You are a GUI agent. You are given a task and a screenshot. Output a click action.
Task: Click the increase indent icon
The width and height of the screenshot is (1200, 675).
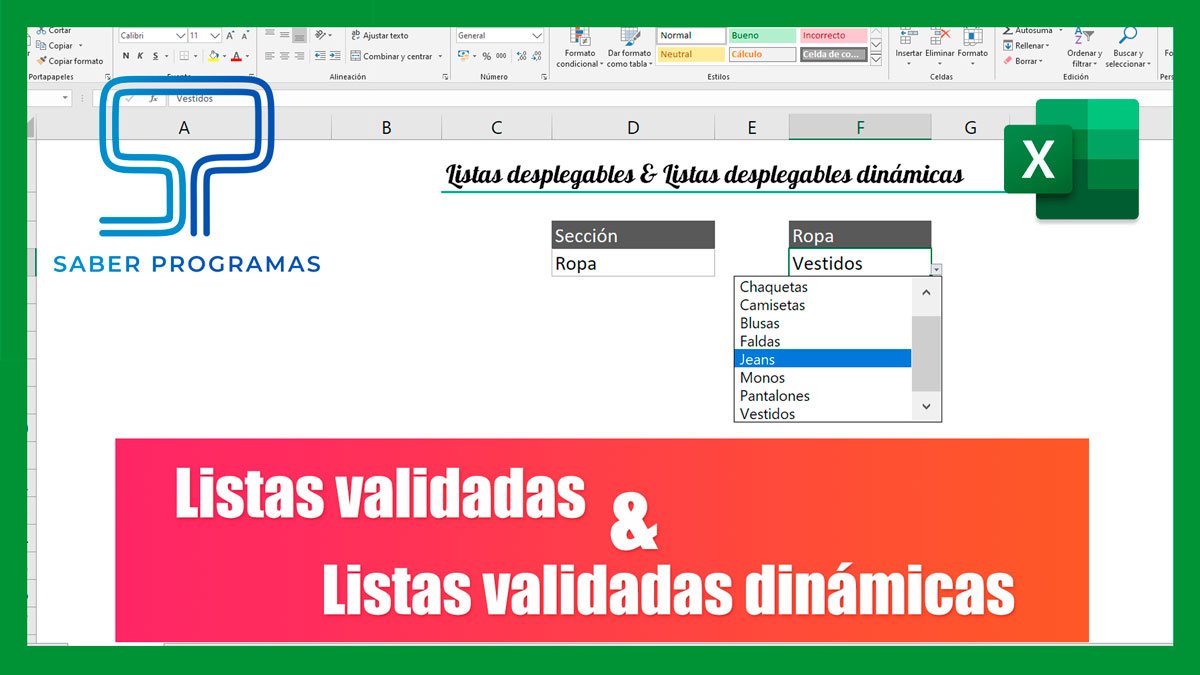click(x=335, y=56)
